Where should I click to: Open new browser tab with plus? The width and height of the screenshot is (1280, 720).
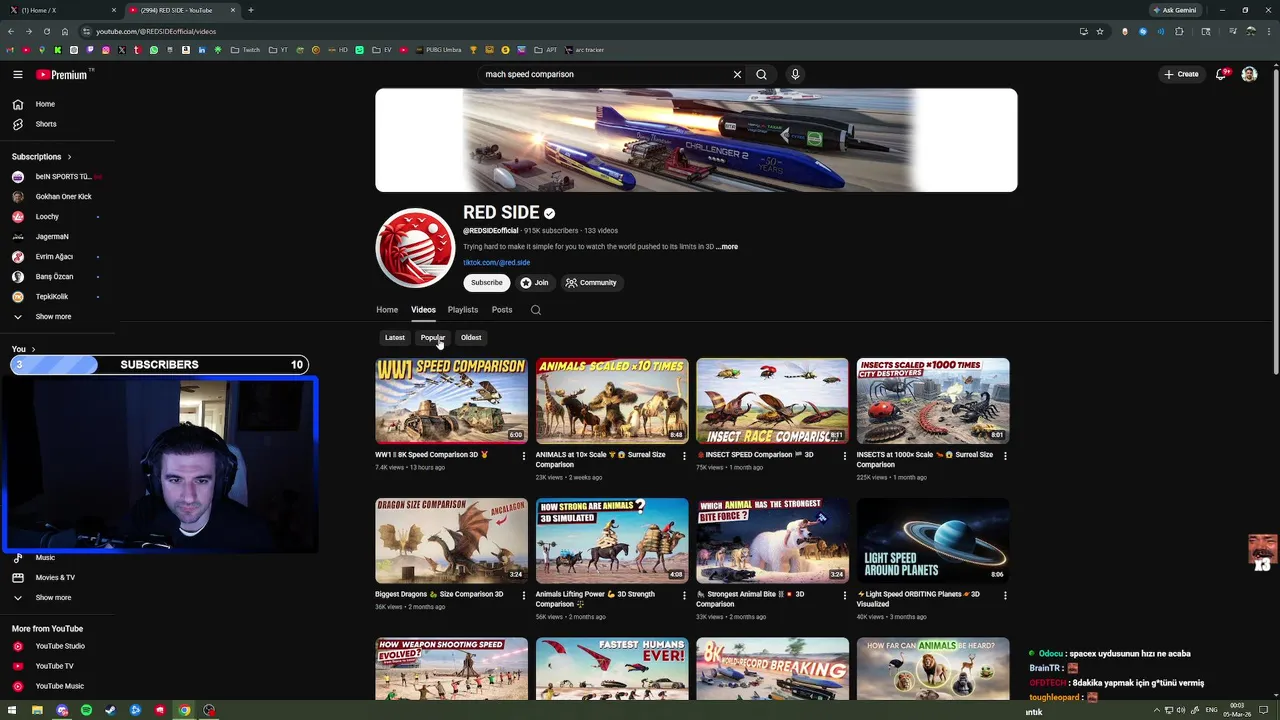point(251,10)
